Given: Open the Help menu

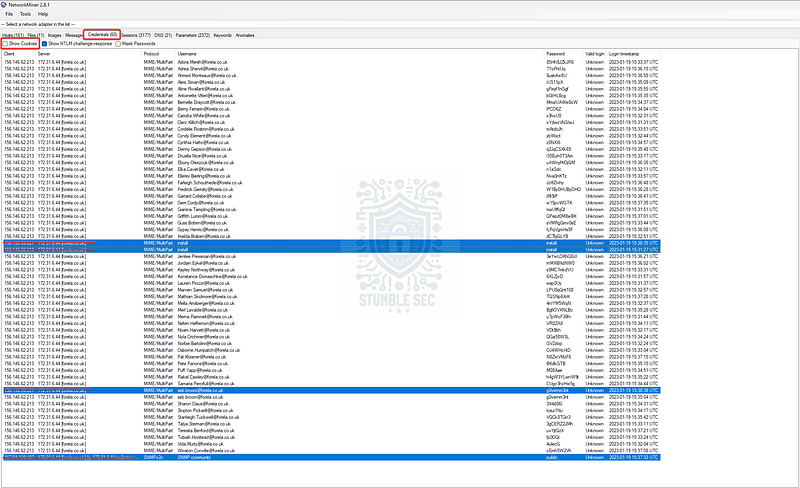Looking at the screenshot, I should (43, 14).
